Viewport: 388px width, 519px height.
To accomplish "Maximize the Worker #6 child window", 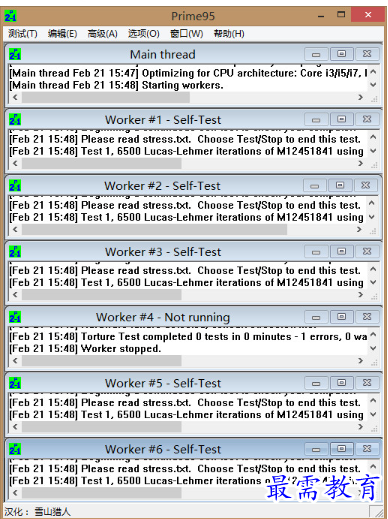I will point(341,449).
